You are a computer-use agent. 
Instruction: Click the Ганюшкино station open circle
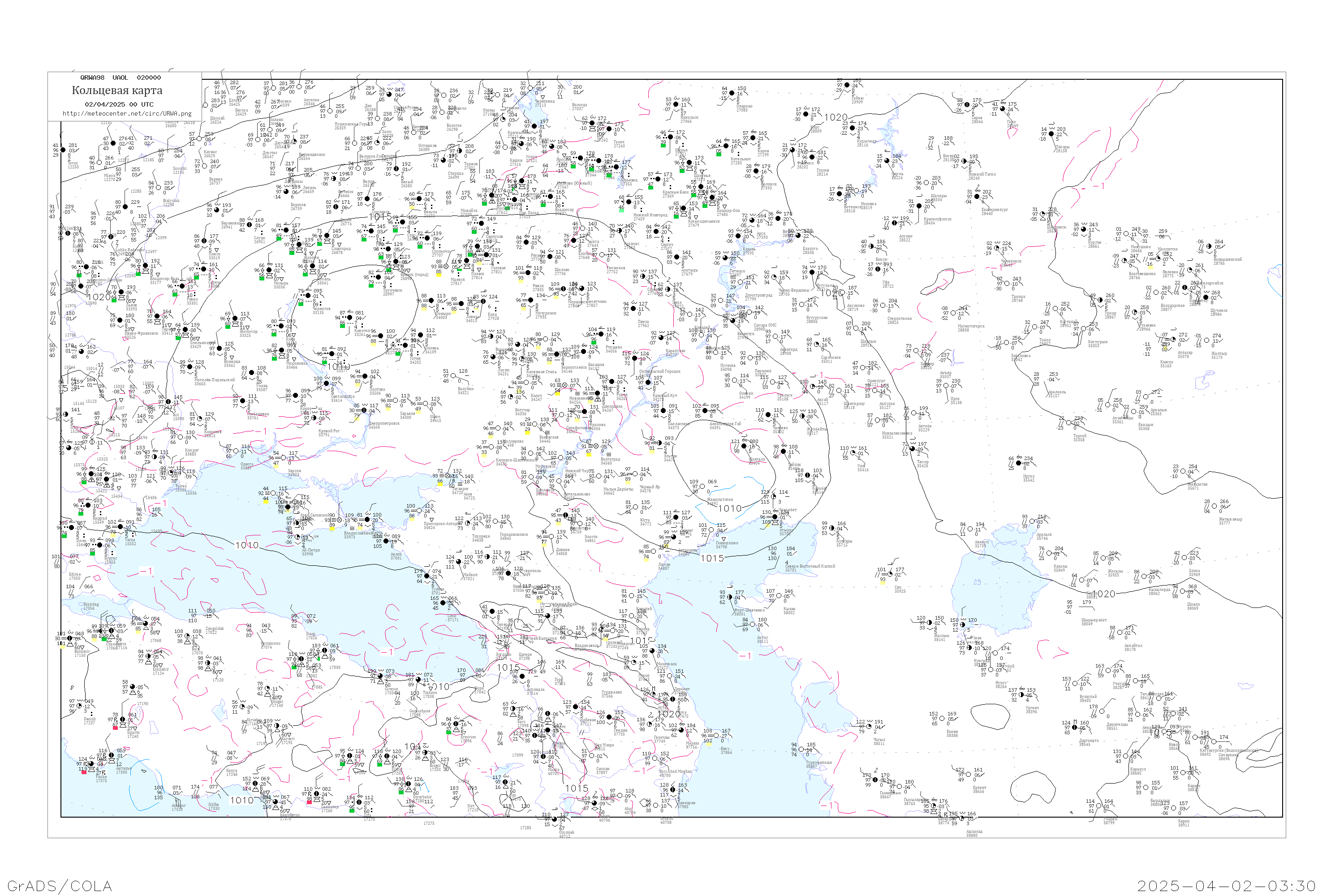click(711, 530)
